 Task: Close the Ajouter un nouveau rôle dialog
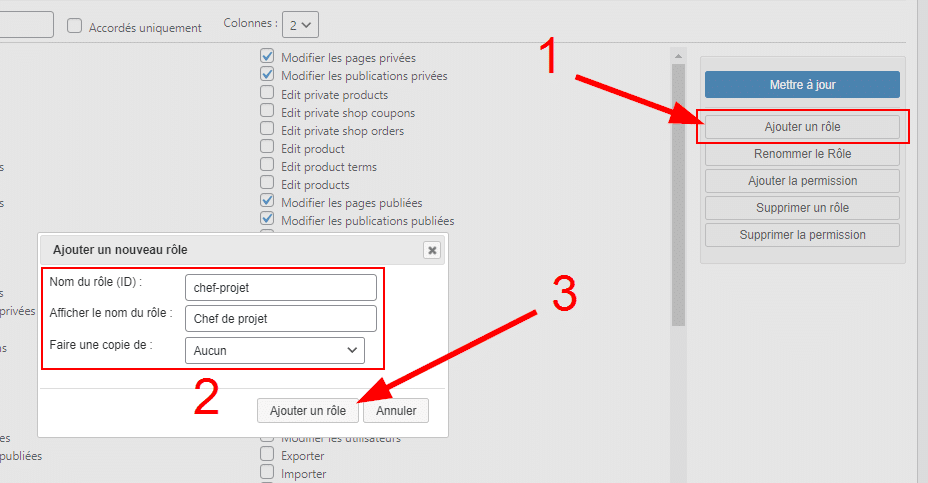point(432,250)
